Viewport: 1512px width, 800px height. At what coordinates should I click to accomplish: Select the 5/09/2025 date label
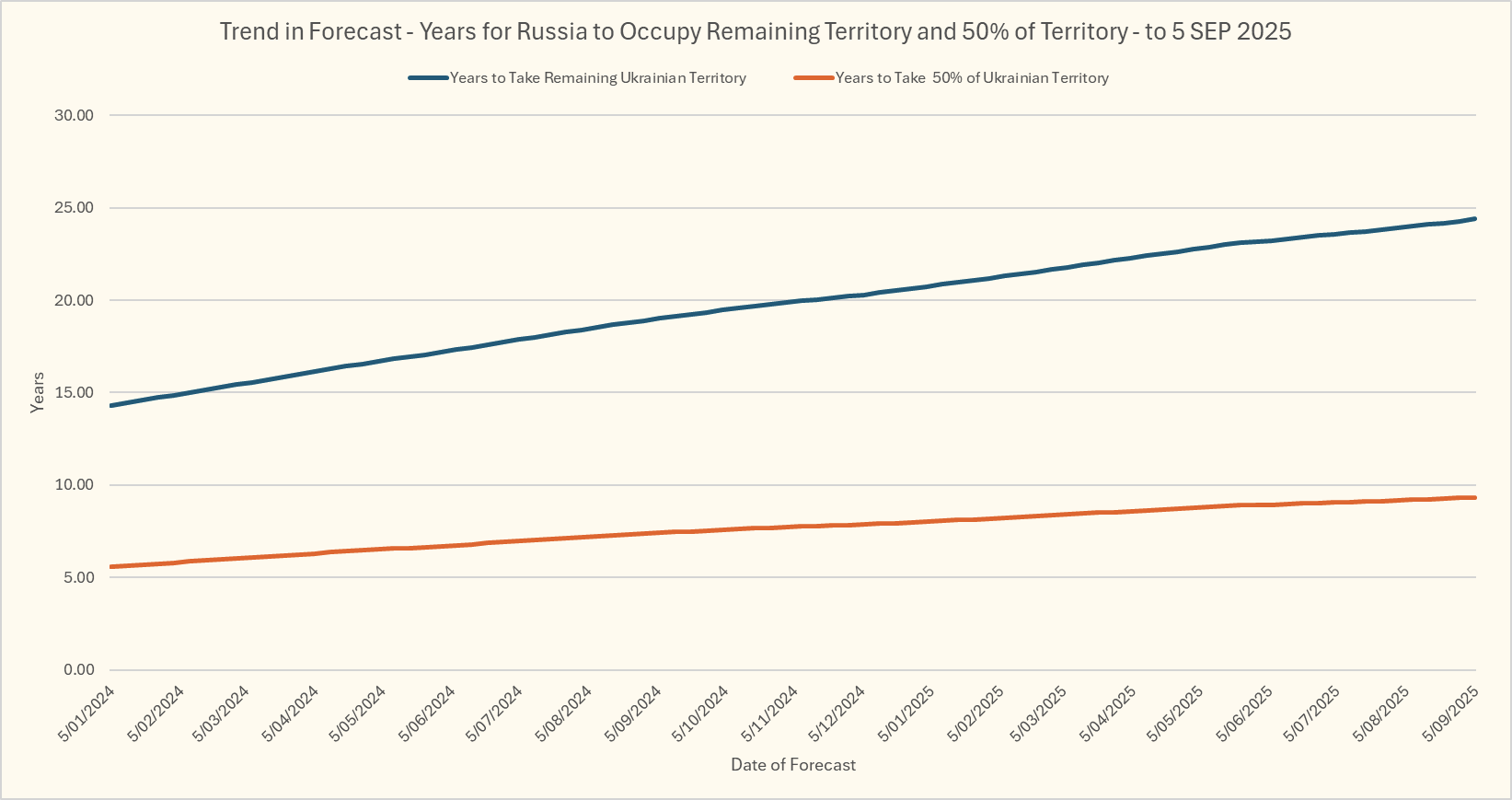click(1450, 713)
